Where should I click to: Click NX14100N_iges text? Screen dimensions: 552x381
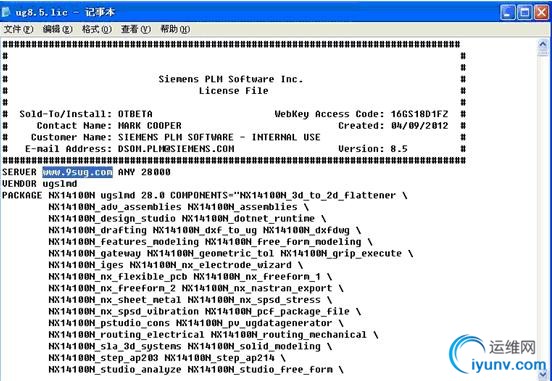86,265
